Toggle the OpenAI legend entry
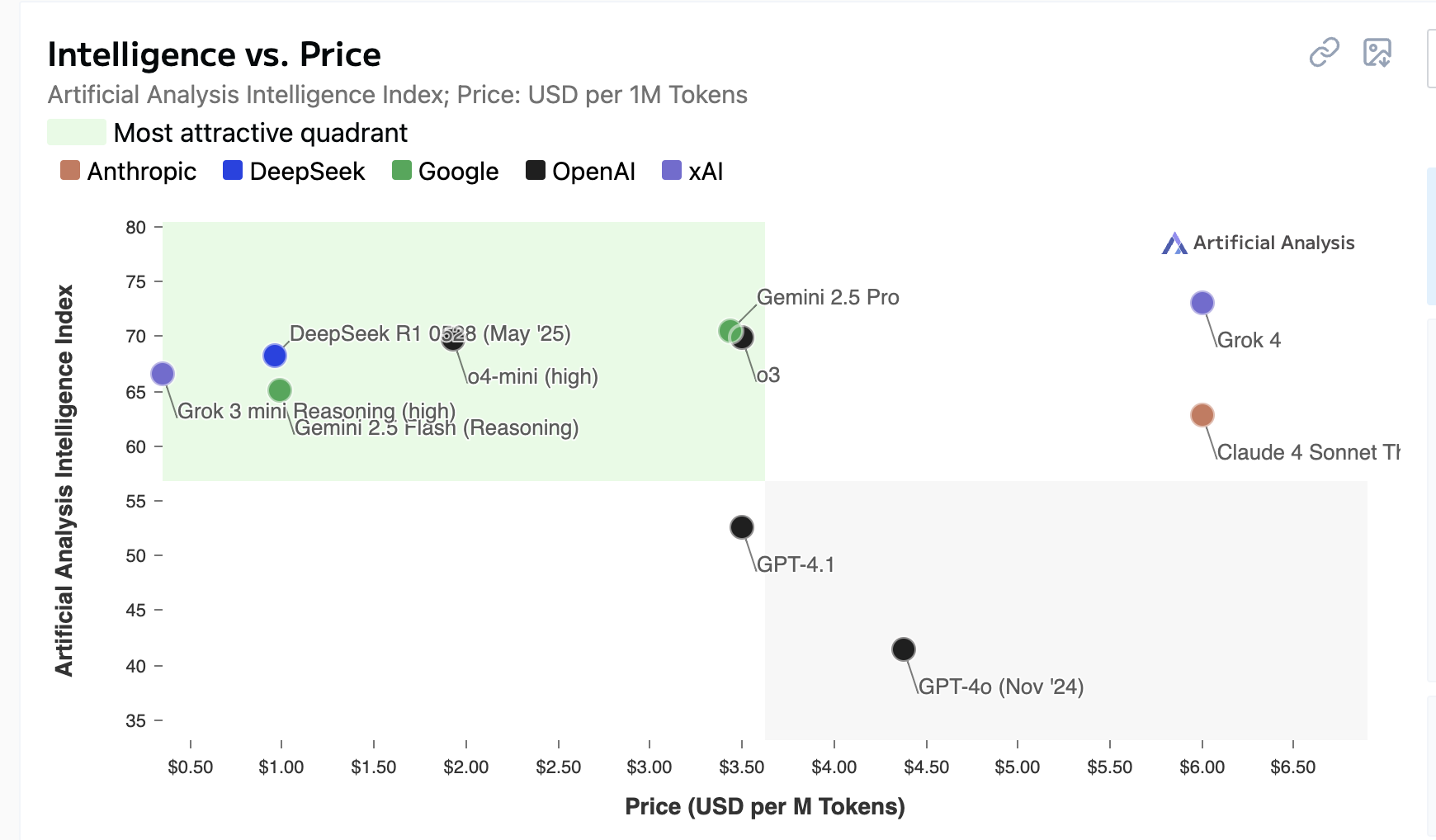Viewport: 1436px width, 840px height. point(581,172)
